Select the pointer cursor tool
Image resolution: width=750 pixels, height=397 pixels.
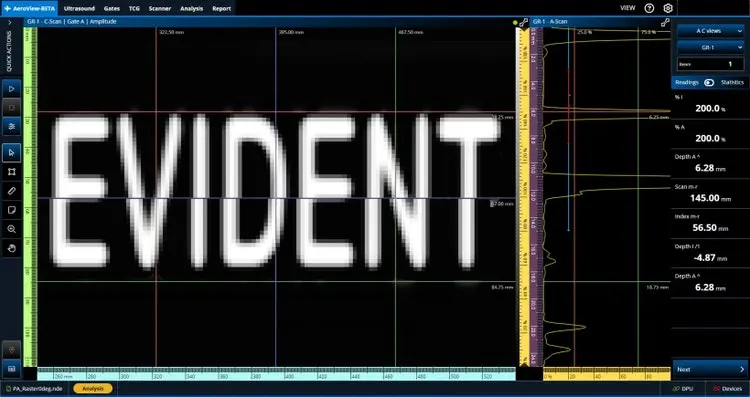11,153
